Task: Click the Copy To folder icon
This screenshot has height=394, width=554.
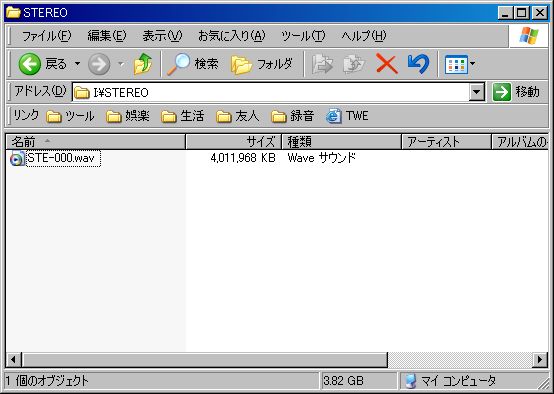Action: [354, 64]
